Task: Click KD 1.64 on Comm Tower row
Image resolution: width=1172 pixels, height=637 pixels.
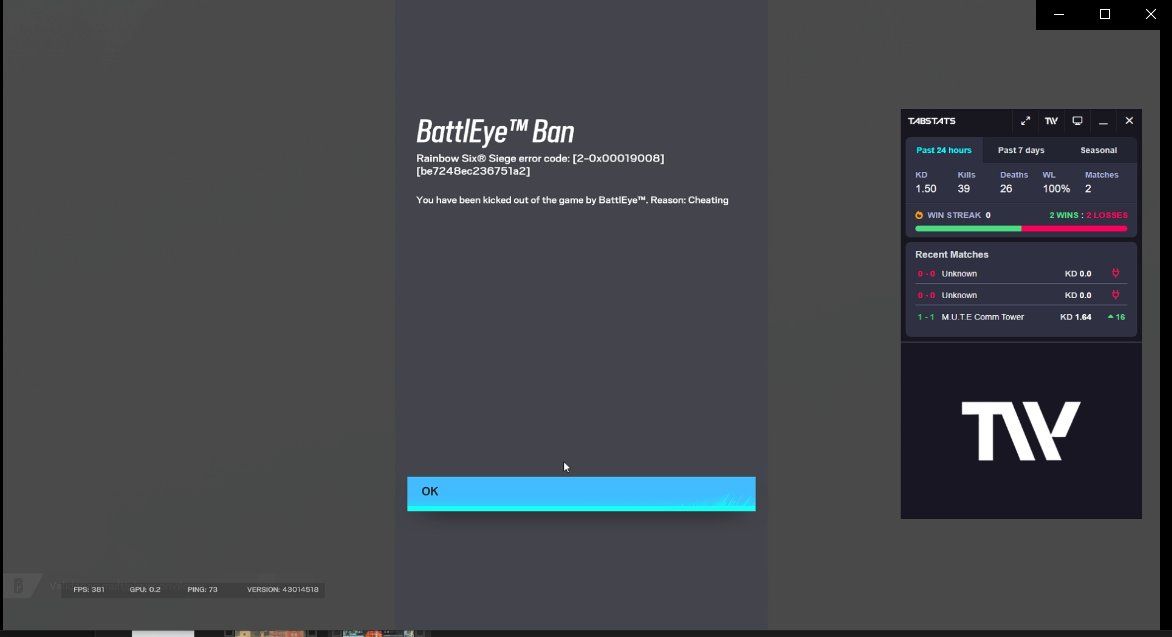Action: (x=1076, y=317)
